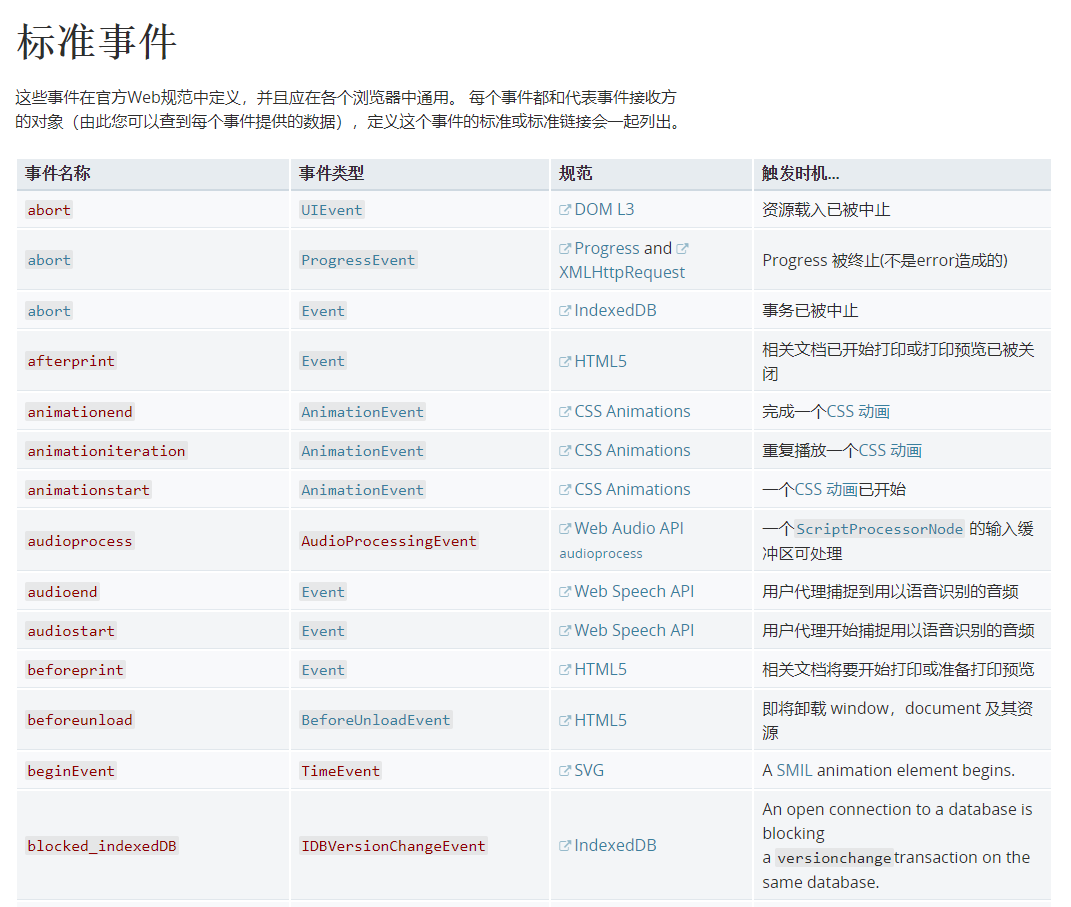
Task: Click the external-link icon before DOM L3
Action: pos(565,210)
